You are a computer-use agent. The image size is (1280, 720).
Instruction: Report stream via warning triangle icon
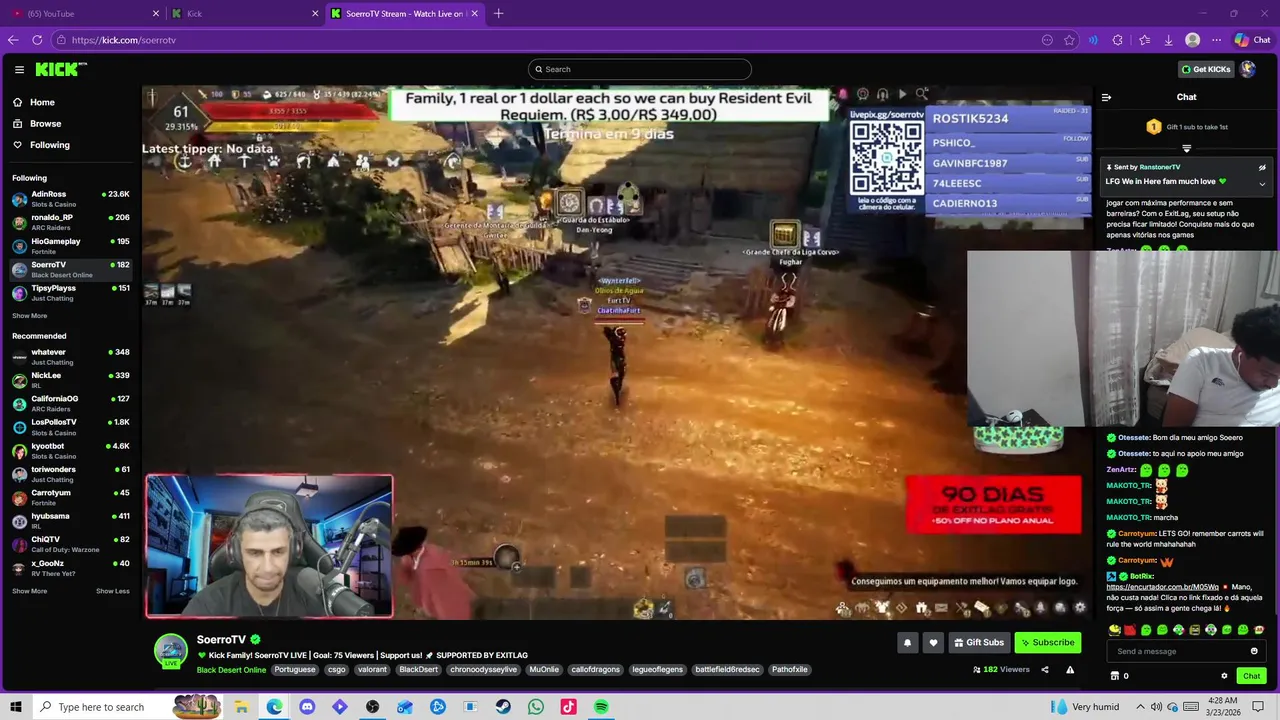coord(1070,670)
